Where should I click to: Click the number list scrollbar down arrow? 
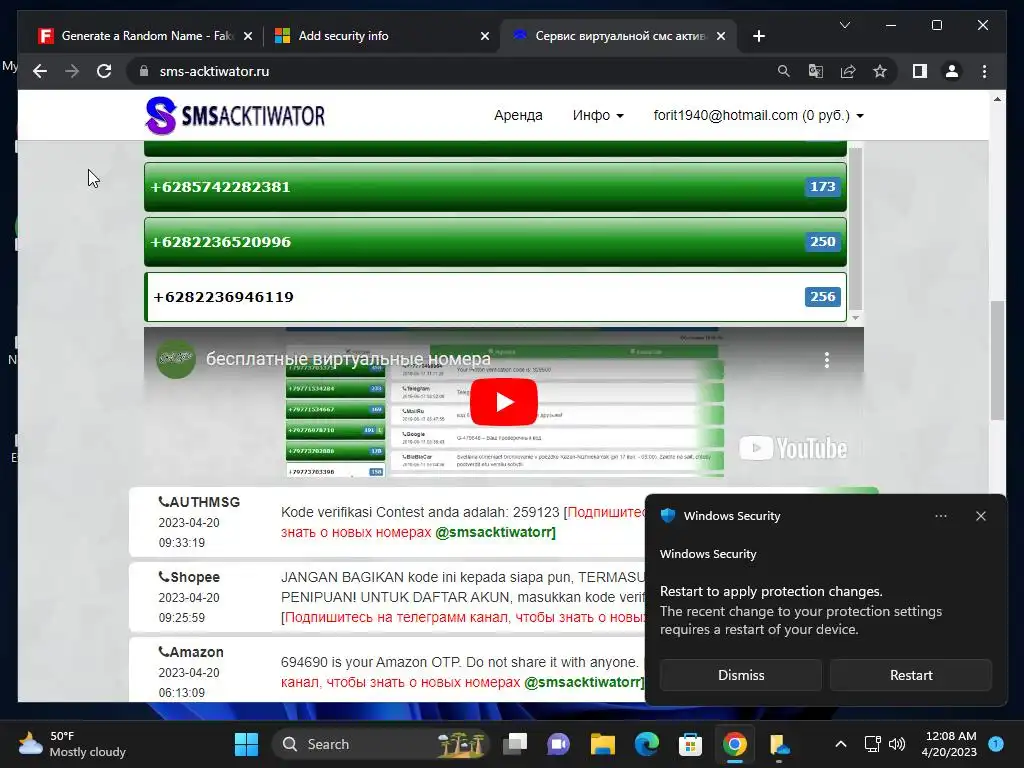tap(855, 318)
